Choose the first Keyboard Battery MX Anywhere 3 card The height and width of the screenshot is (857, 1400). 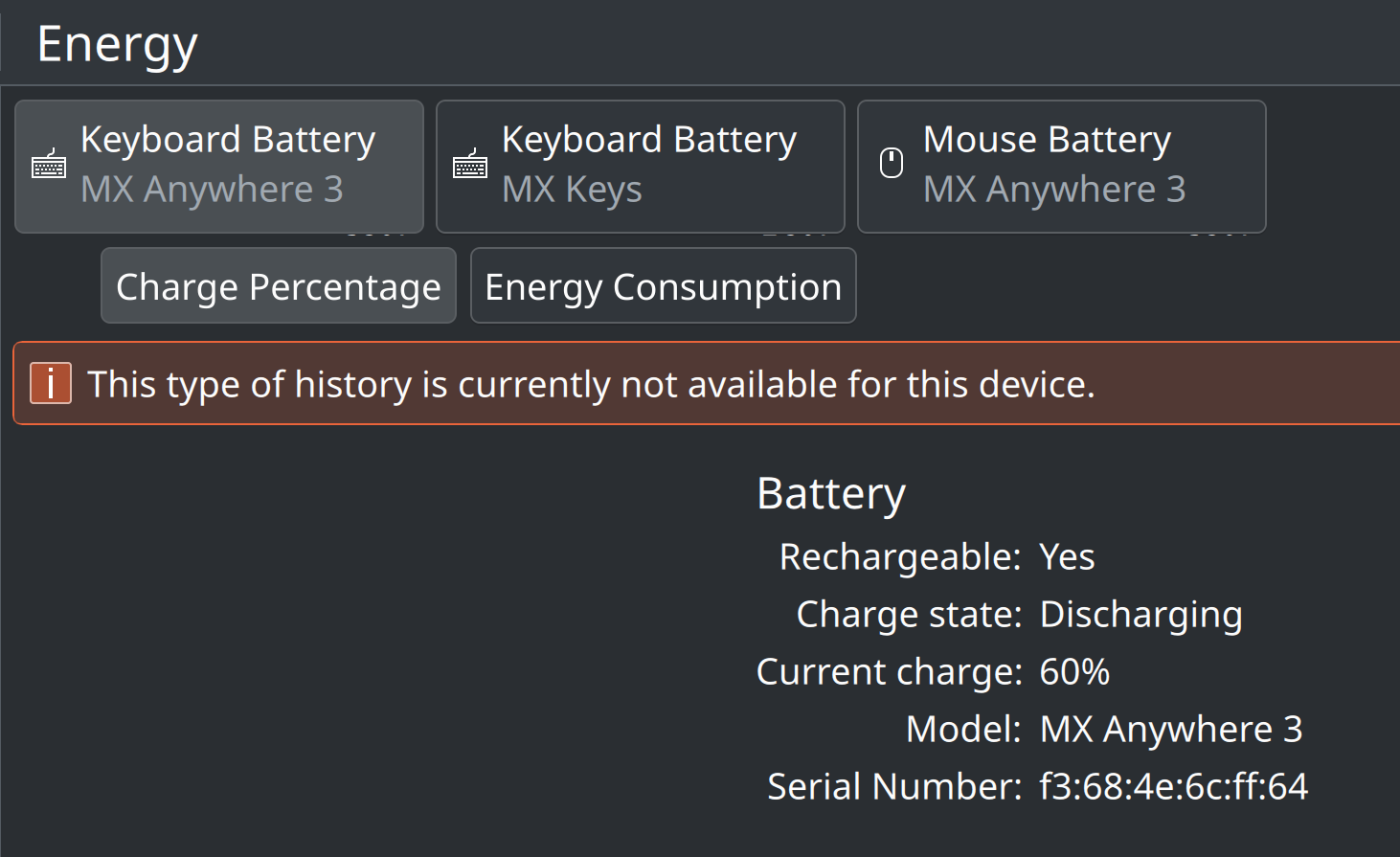click(219, 167)
